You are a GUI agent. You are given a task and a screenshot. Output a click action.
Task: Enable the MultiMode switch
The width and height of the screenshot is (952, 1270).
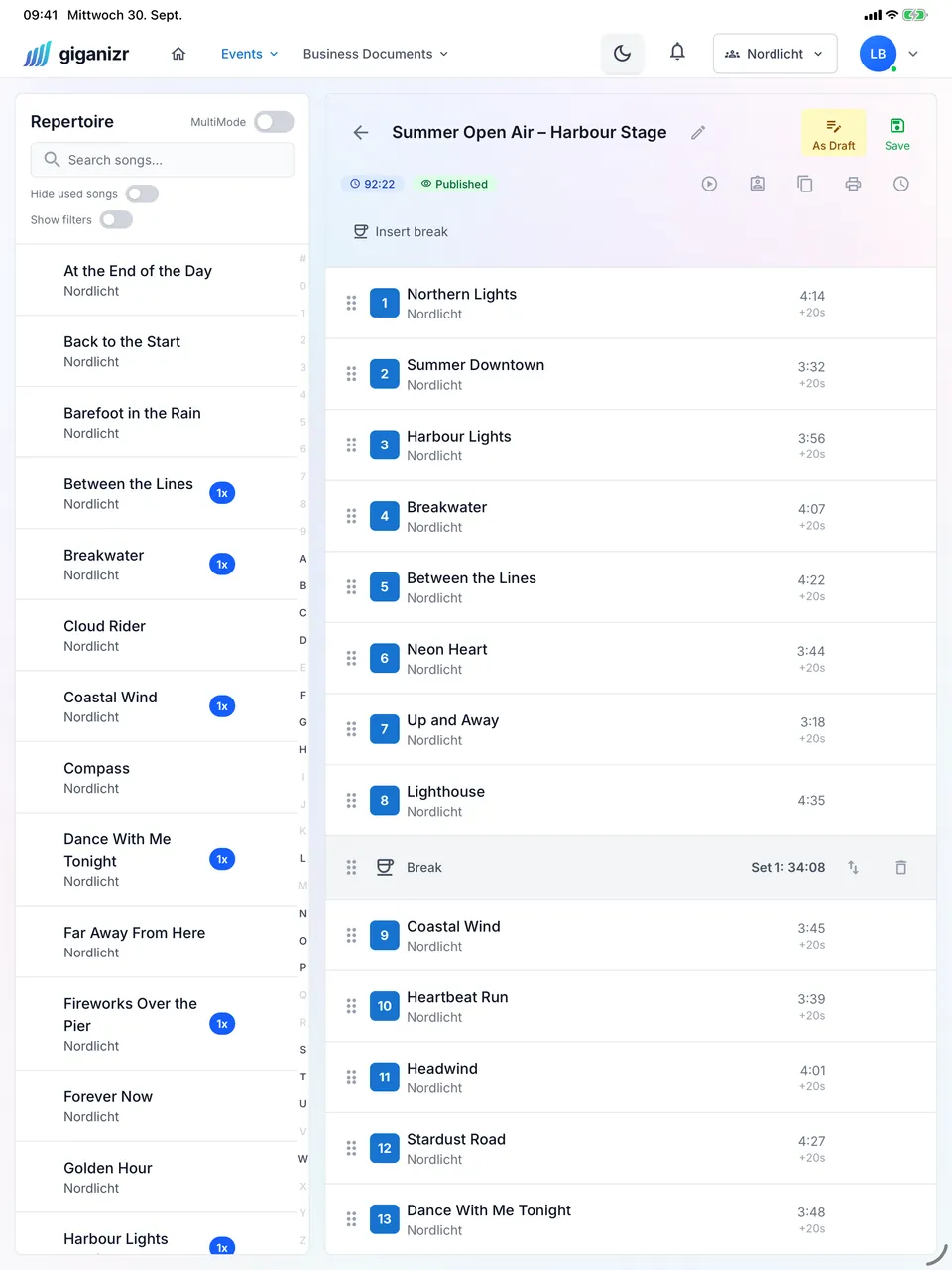tap(274, 121)
